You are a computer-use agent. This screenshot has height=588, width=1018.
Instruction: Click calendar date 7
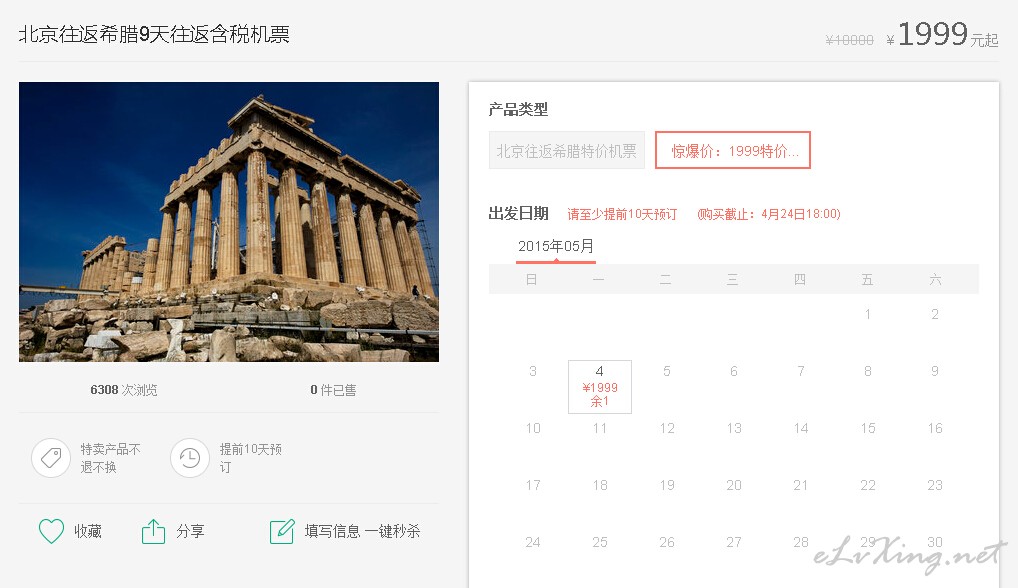801,371
